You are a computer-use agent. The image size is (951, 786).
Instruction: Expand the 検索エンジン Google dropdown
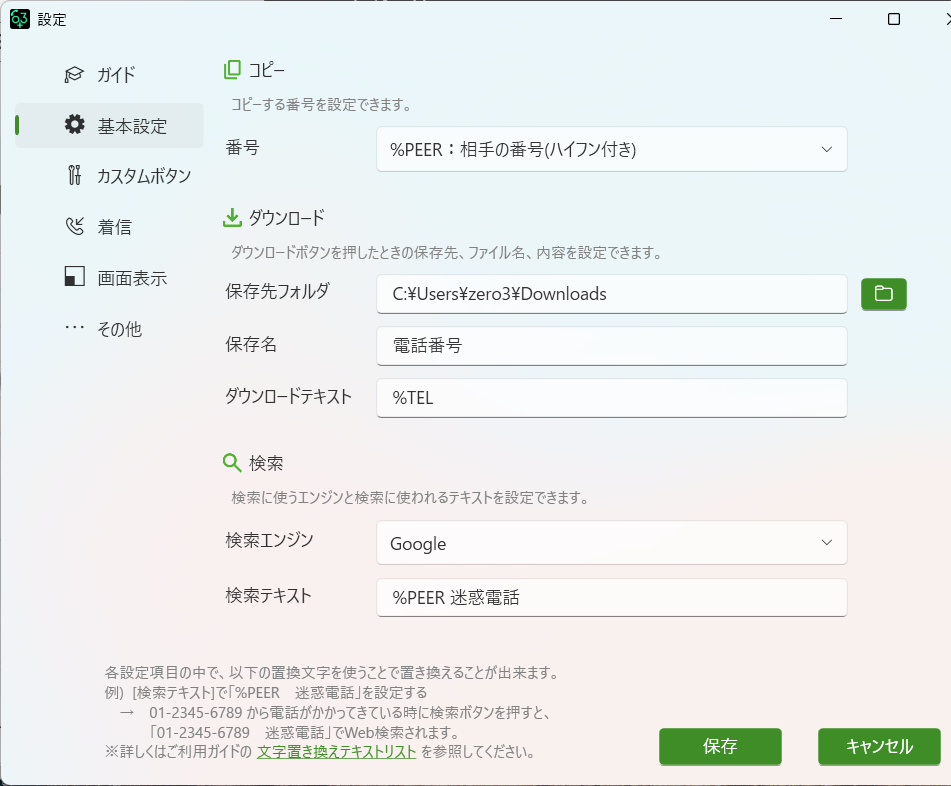(x=611, y=543)
